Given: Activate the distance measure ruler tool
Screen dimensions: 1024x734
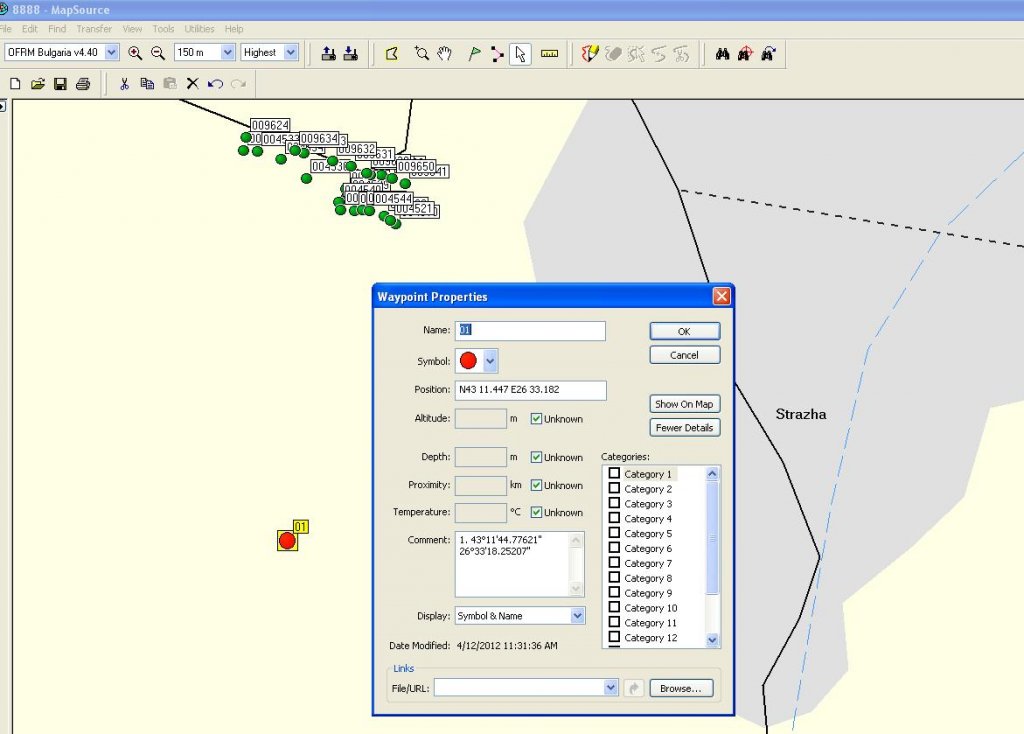Looking at the screenshot, I should click(x=549, y=53).
